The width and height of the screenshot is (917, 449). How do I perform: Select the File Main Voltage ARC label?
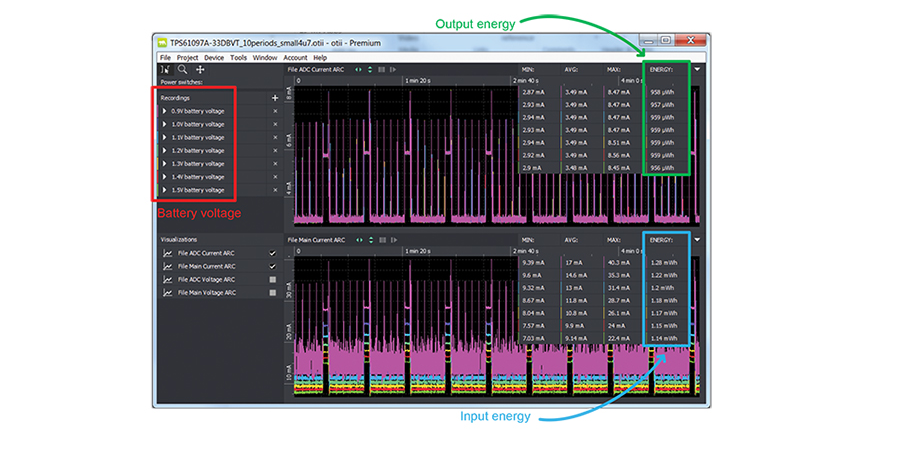point(206,292)
